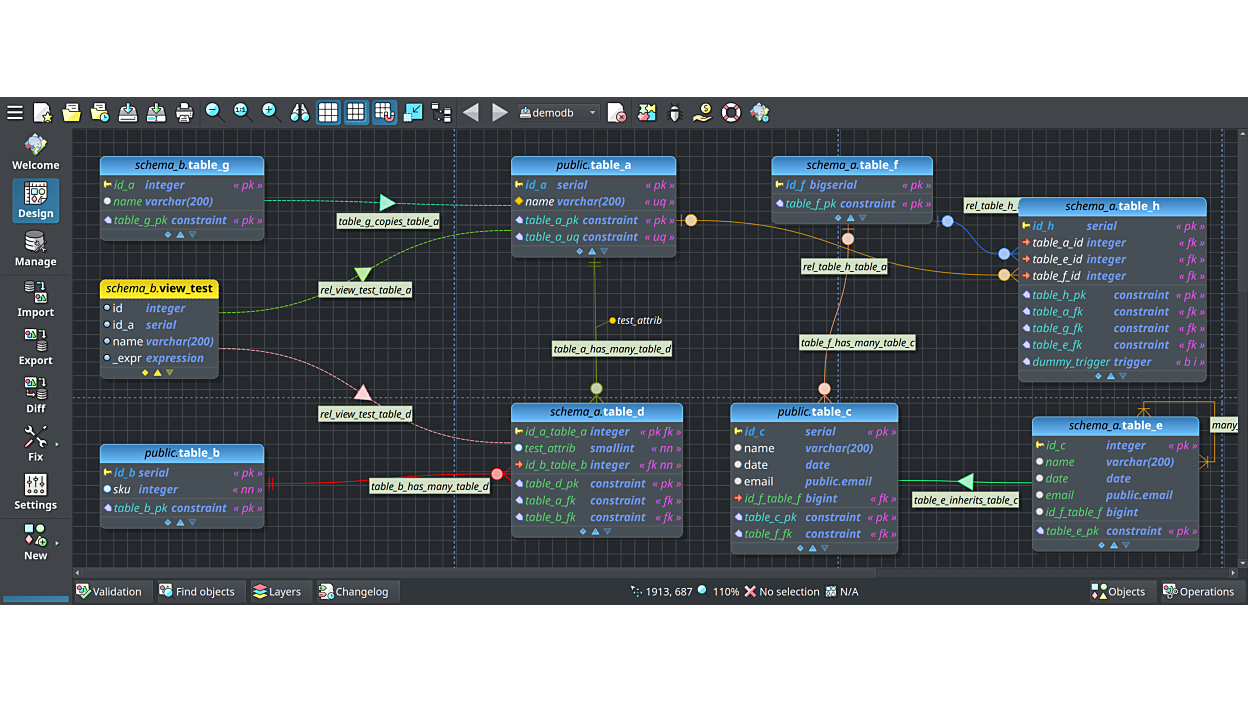Screen dimensions: 1248x702
Task: Open Settings from the left sidebar
Action: pos(35,491)
